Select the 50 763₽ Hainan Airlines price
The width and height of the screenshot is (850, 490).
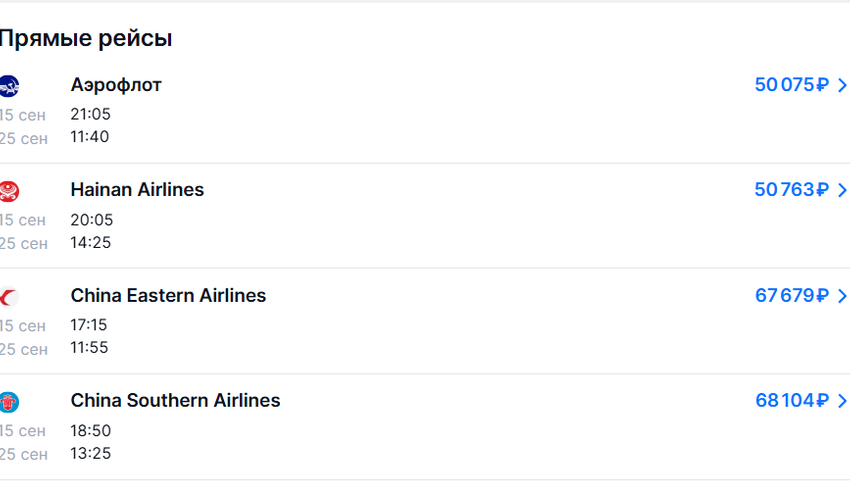click(x=791, y=191)
